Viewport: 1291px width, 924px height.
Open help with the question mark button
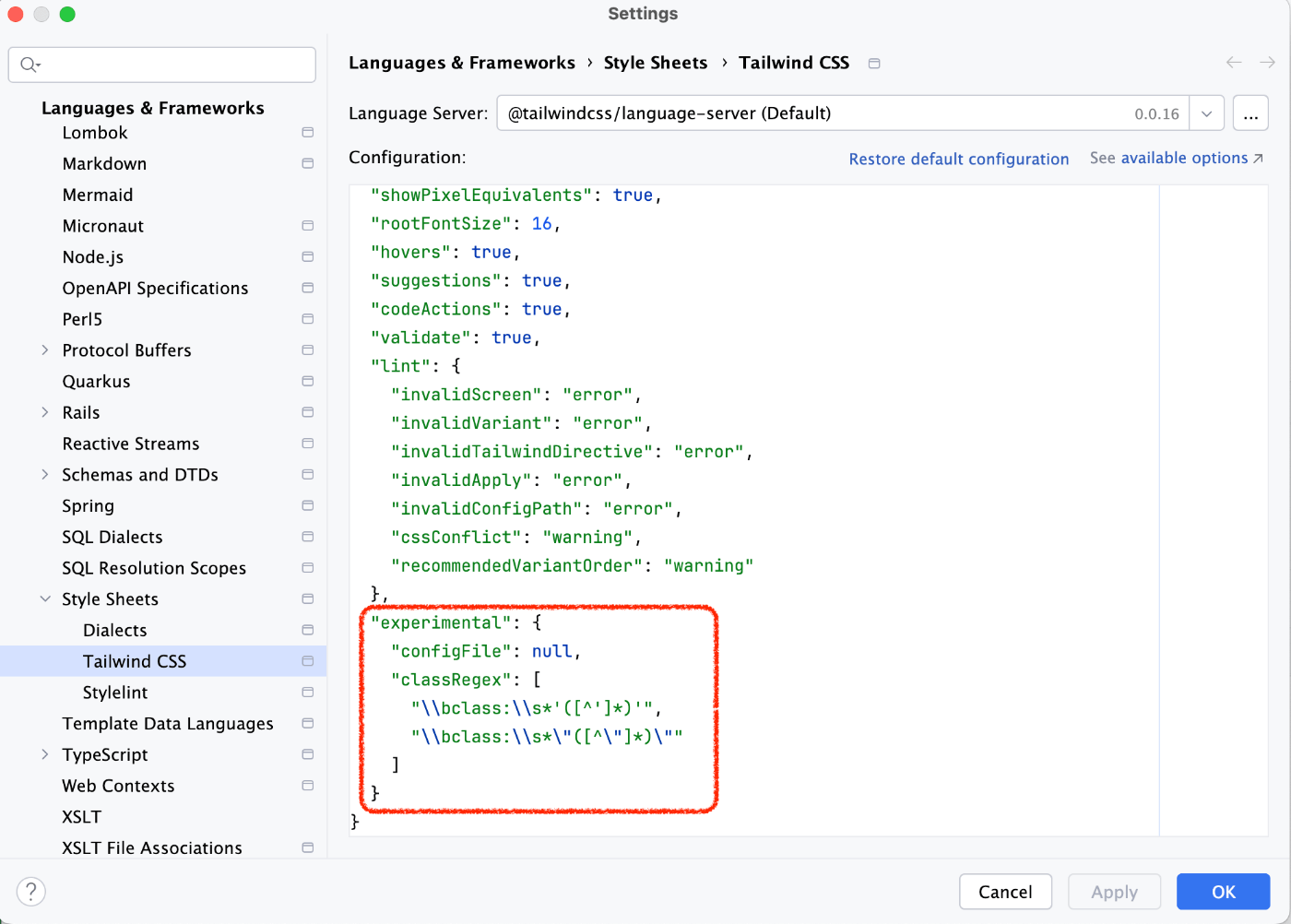31,892
